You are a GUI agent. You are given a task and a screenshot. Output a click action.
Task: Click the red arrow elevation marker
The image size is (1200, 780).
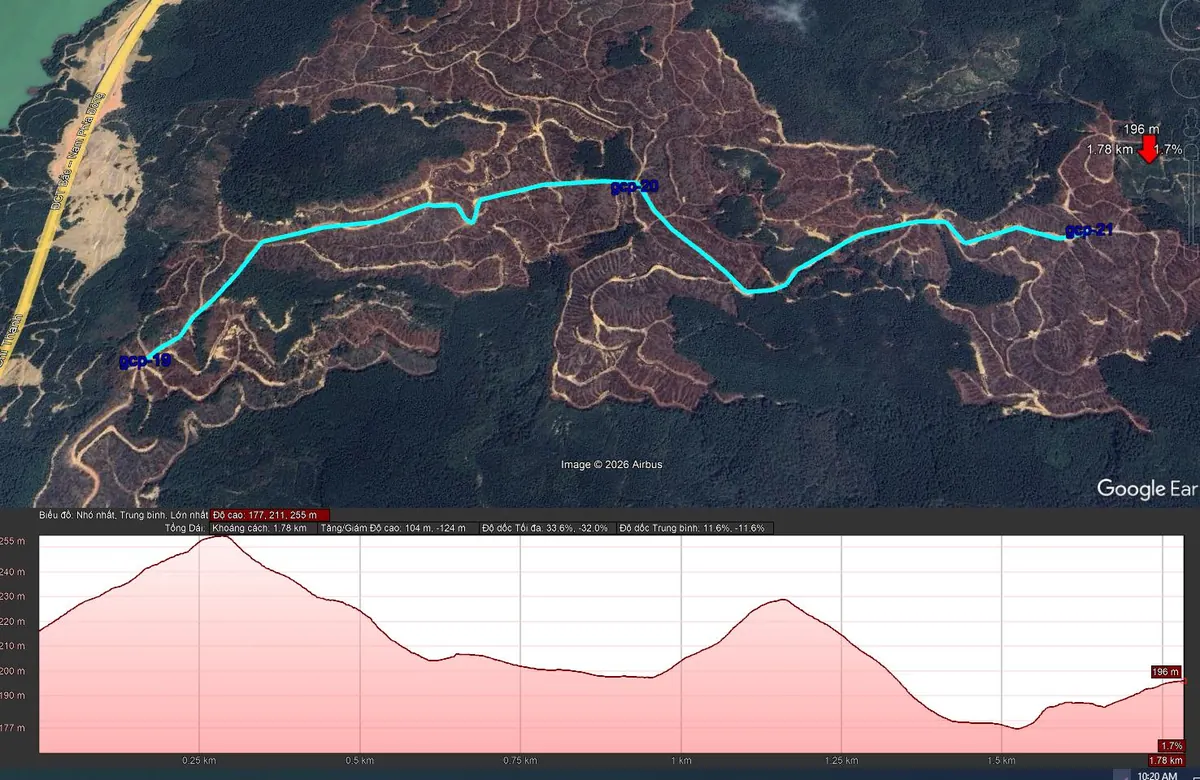point(1148,149)
